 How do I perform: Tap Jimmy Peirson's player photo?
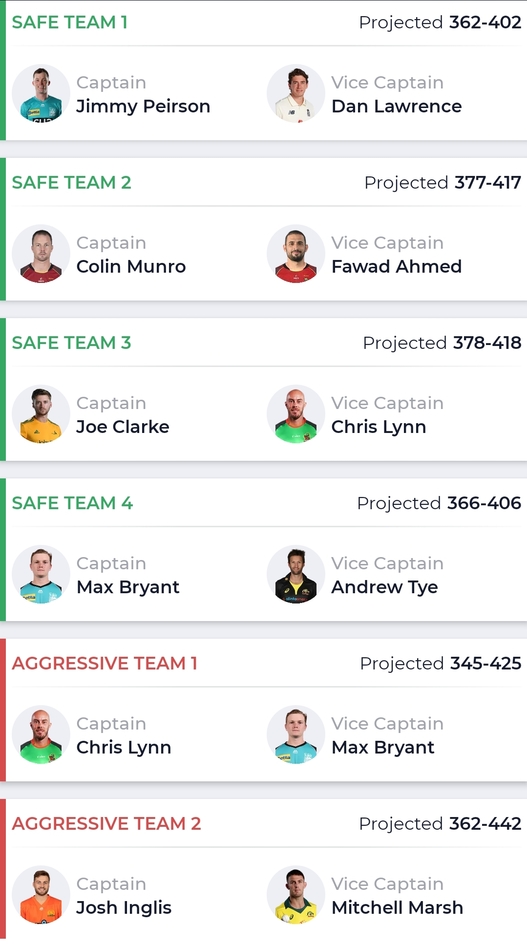click(x=40, y=94)
